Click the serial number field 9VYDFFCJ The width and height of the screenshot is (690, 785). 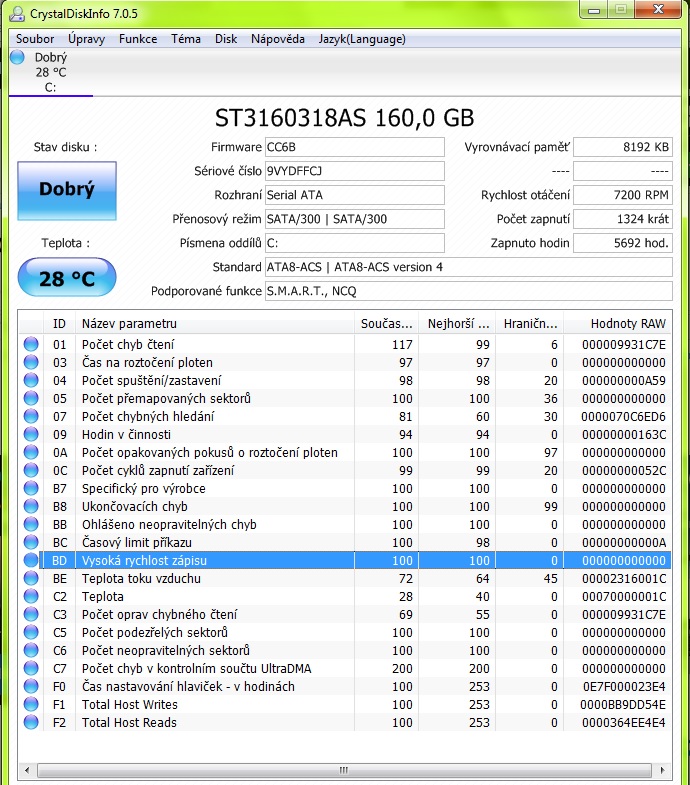[354, 171]
